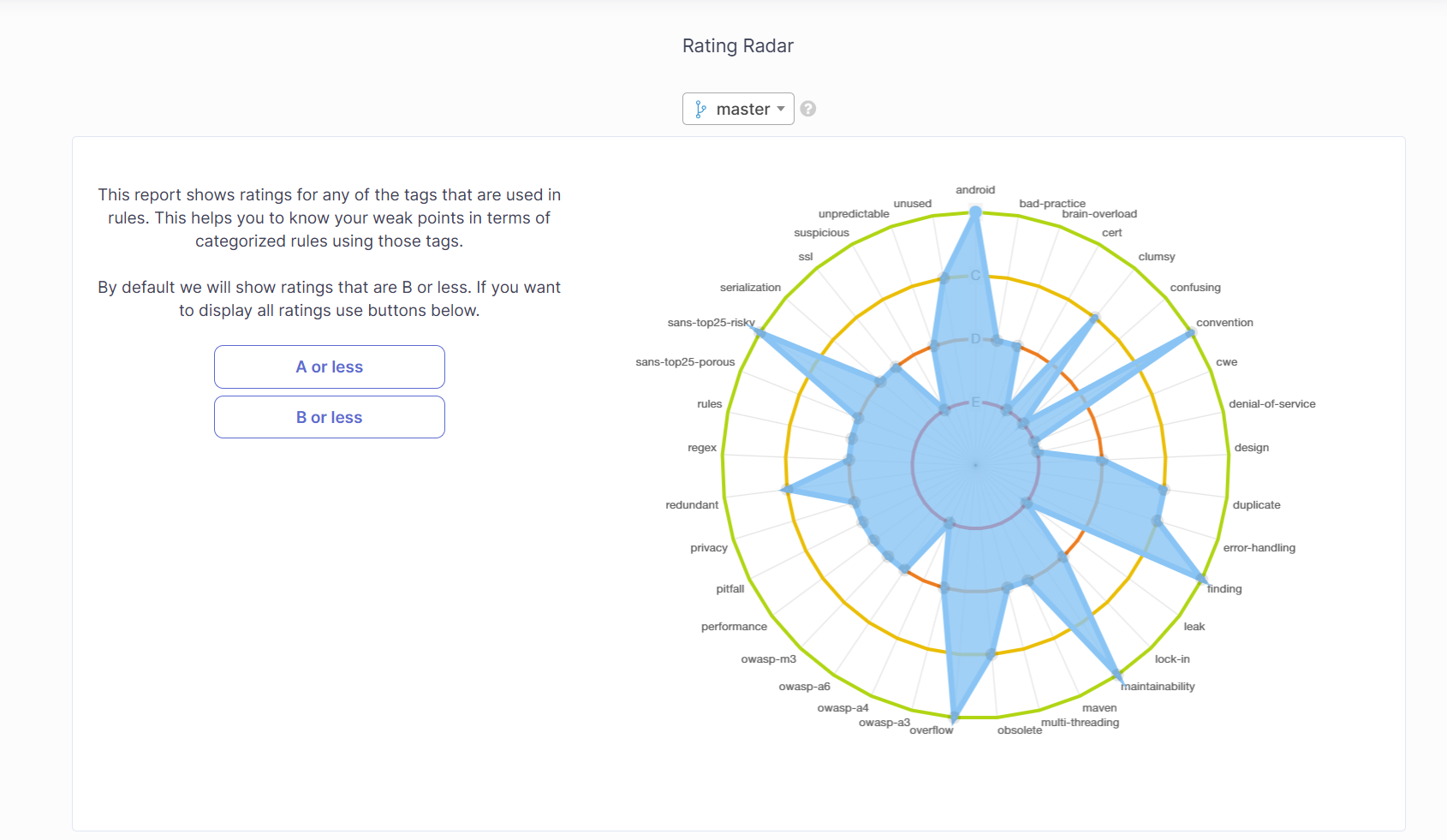
Task: Click the dropdown caret next to master
Action: [x=781, y=109]
